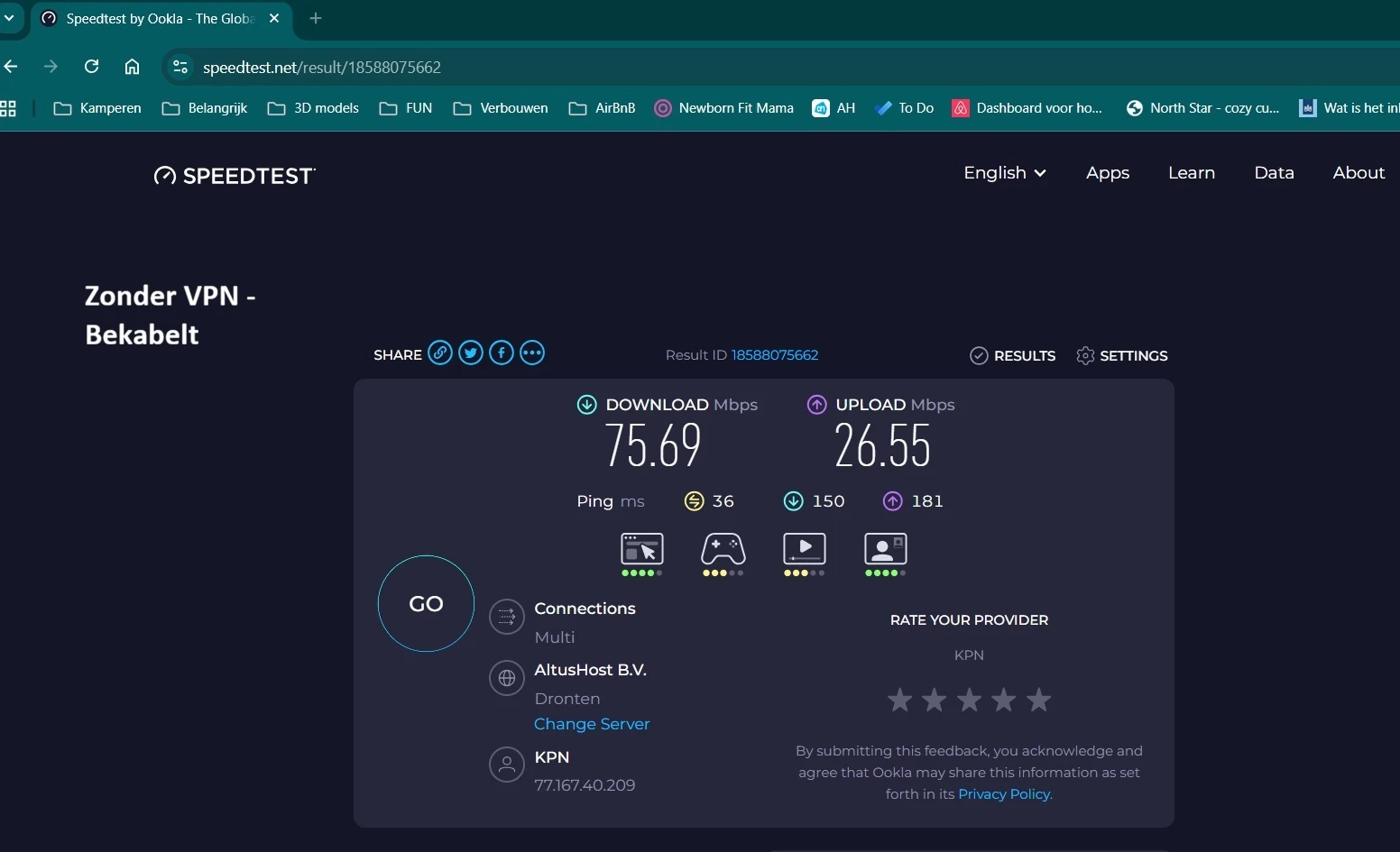Copy the result link via share icon
The width and height of the screenshot is (1400, 852).
(440, 353)
